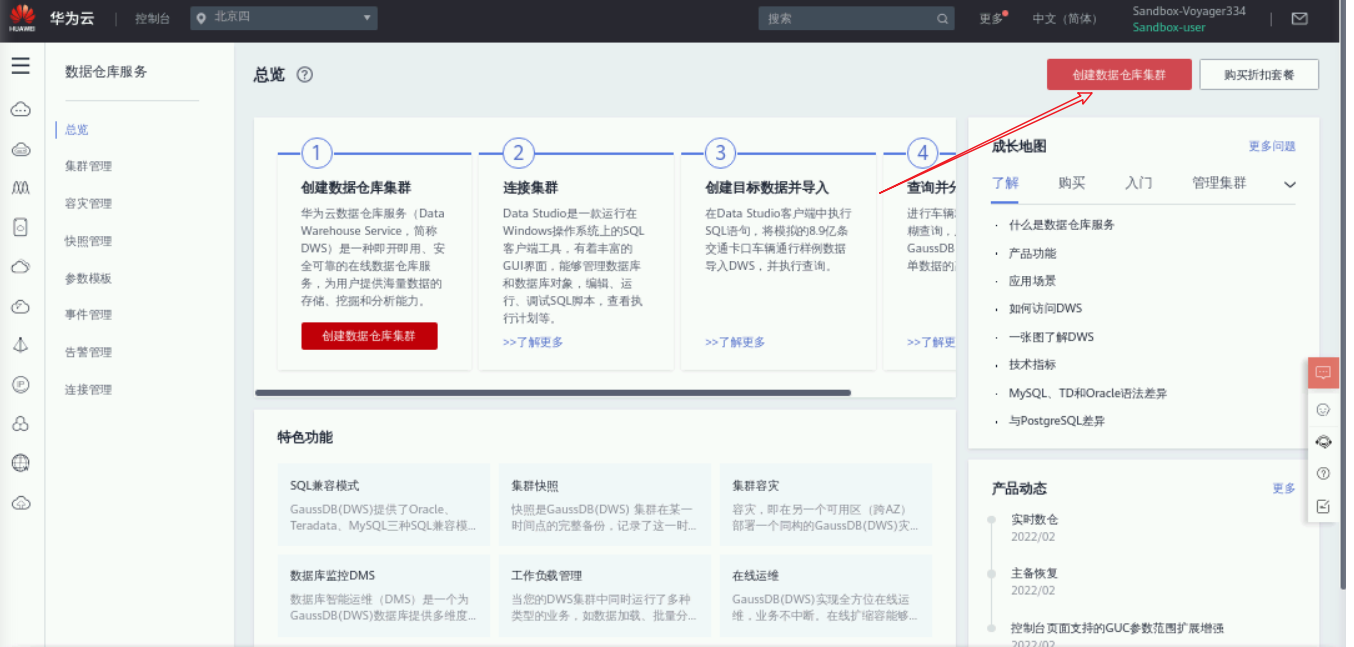Click 更多 link in 产品动态

coord(1284,488)
